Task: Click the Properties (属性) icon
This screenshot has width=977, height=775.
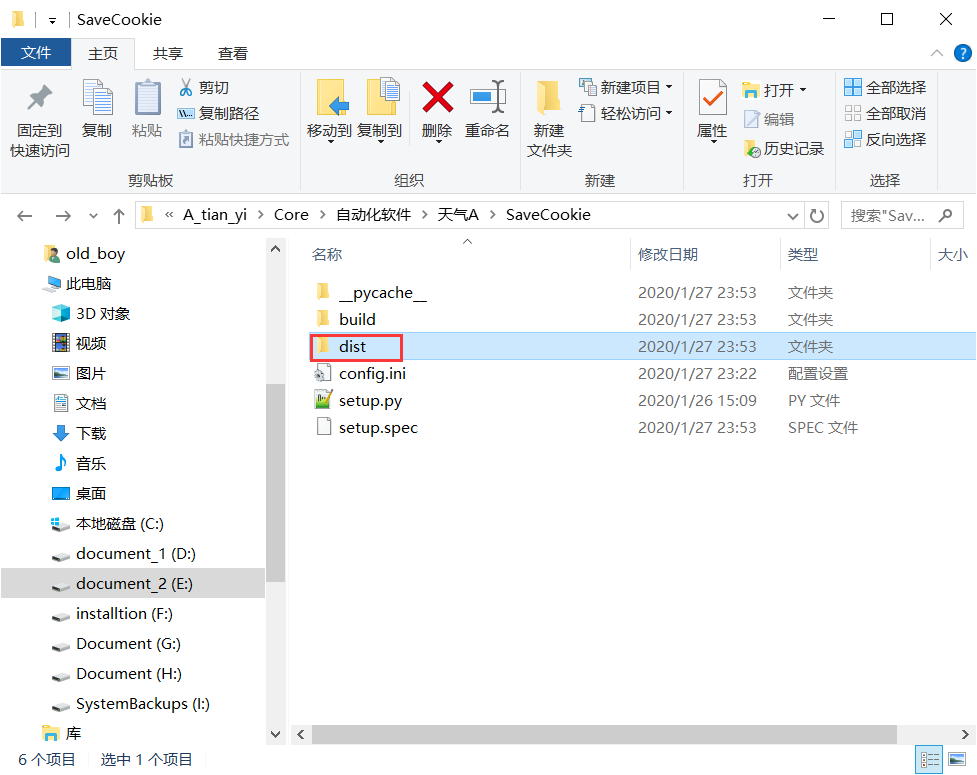Action: 712,98
